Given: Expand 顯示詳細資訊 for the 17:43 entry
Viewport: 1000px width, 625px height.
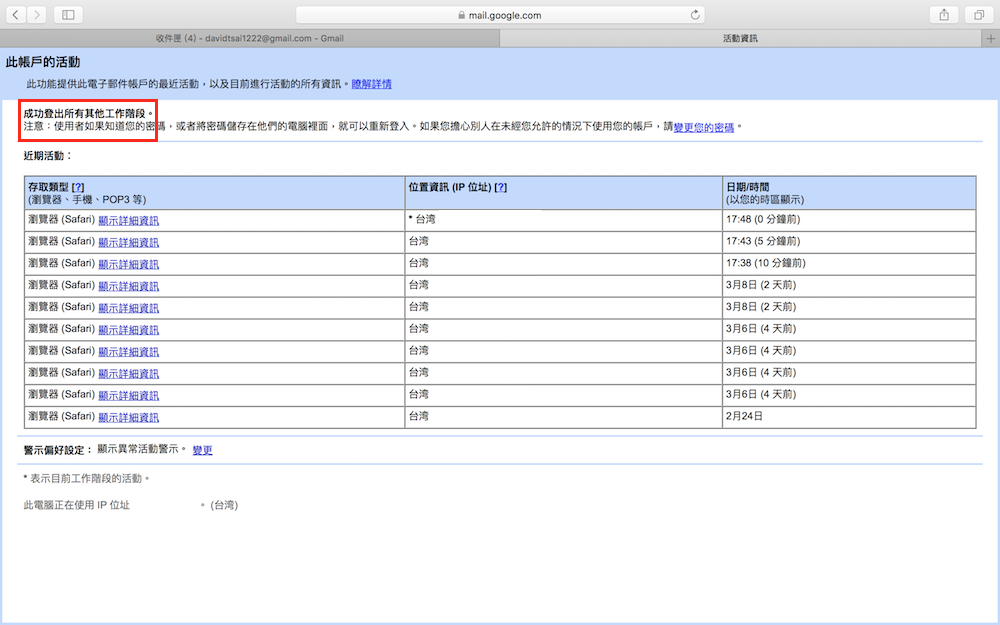Looking at the screenshot, I should 128,242.
